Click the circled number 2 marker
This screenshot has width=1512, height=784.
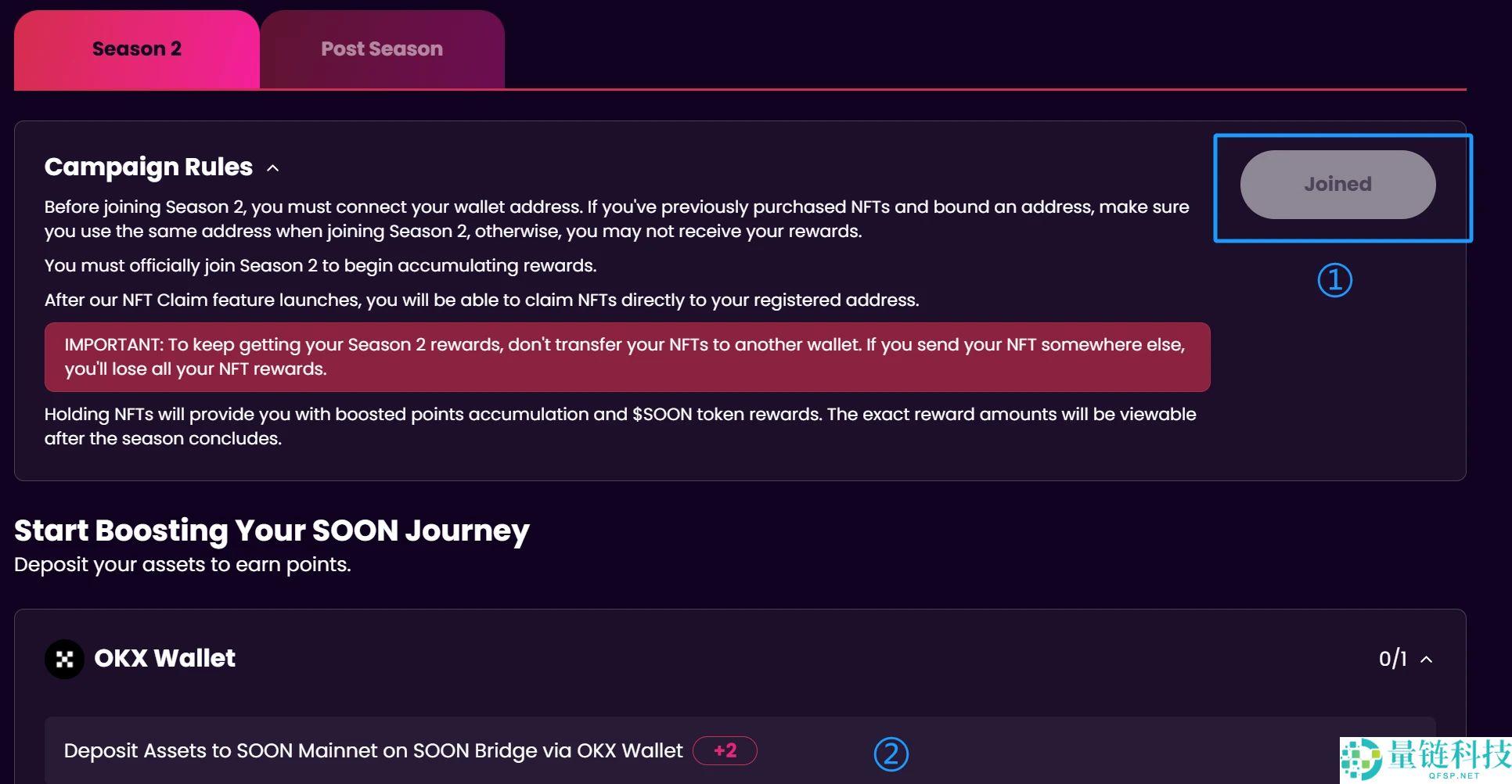click(x=891, y=754)
